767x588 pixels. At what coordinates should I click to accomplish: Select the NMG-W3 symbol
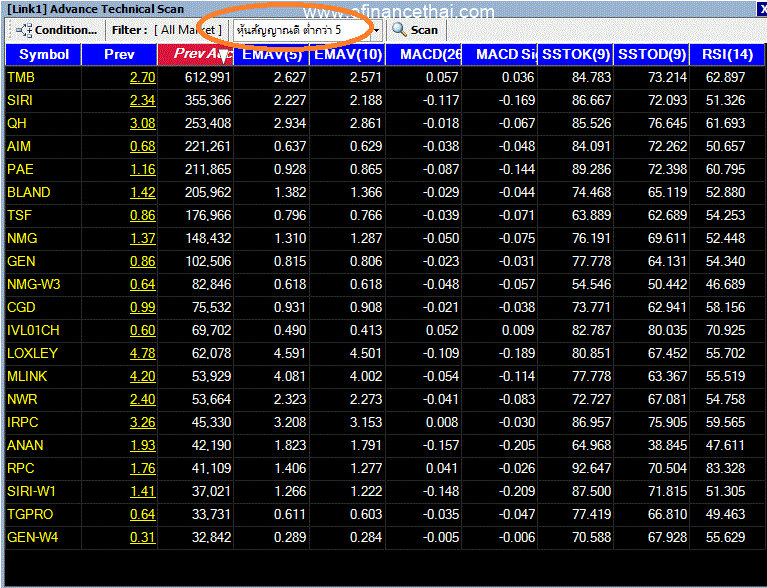(x=34, y=284)
